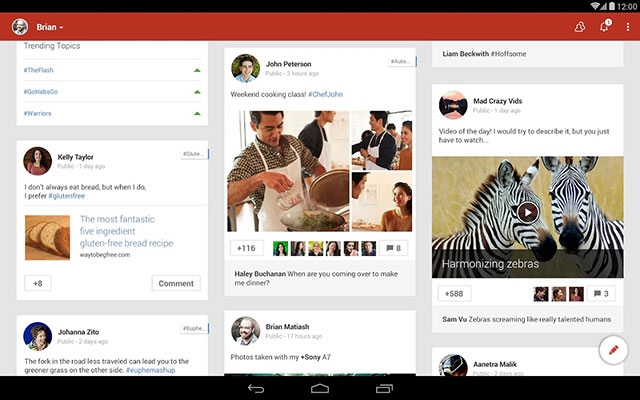
Task: Open the gluten-free bread recipe thumbnail
Action: [x=47, y=238]
